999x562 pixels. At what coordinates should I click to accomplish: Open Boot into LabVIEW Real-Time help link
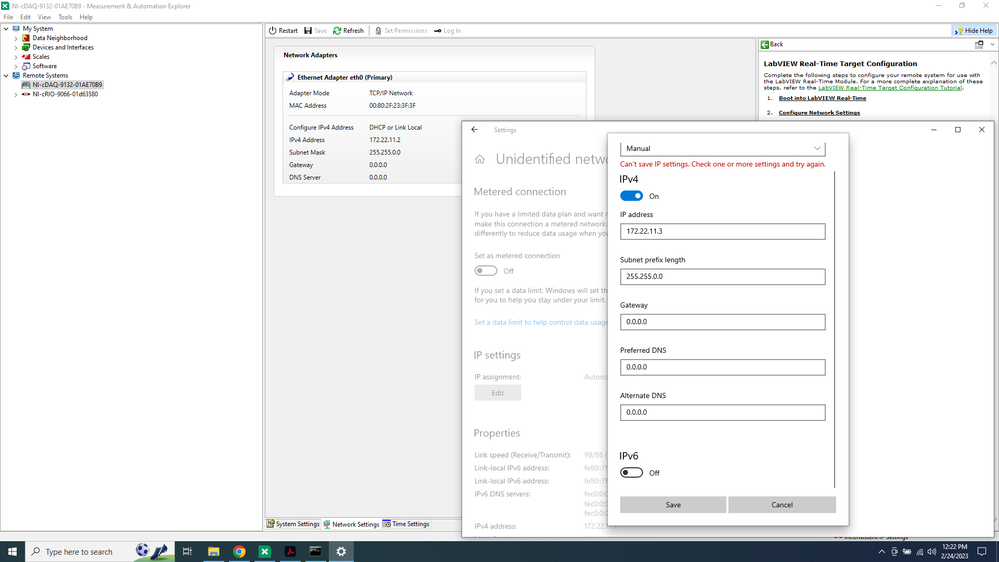pyautogui.click(x=822, y=98)
